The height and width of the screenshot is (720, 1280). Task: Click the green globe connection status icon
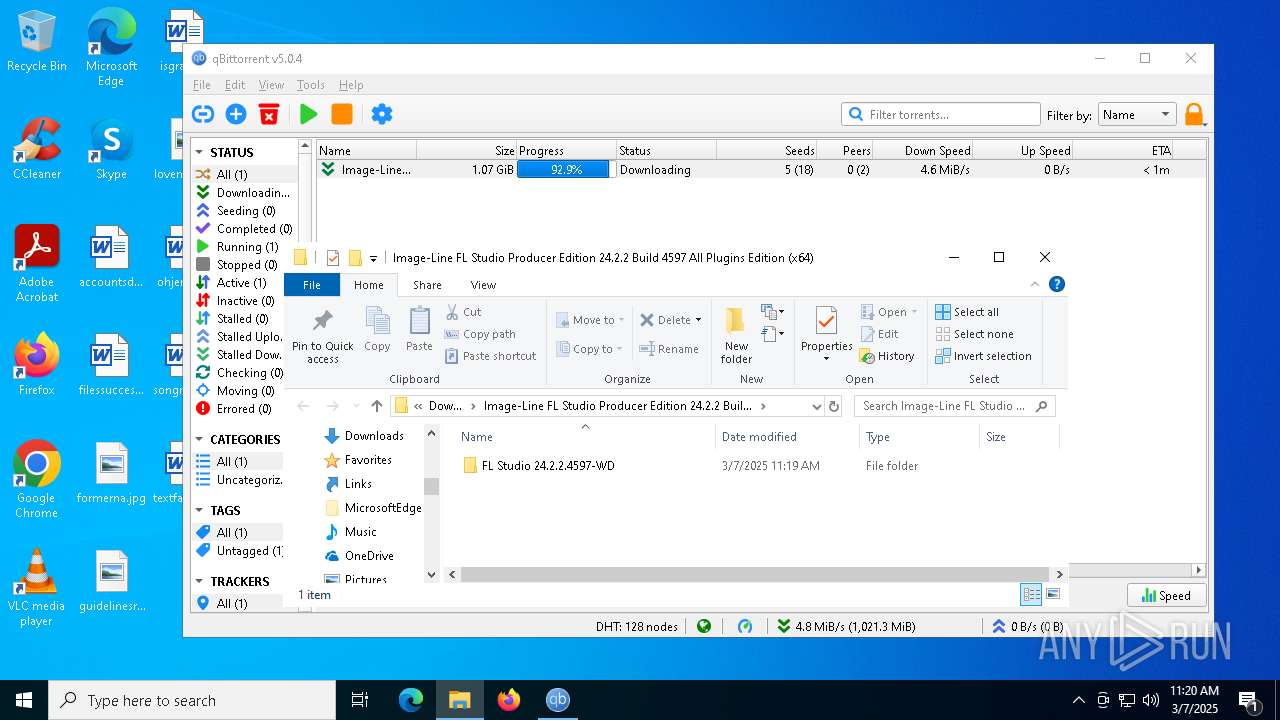704,626
